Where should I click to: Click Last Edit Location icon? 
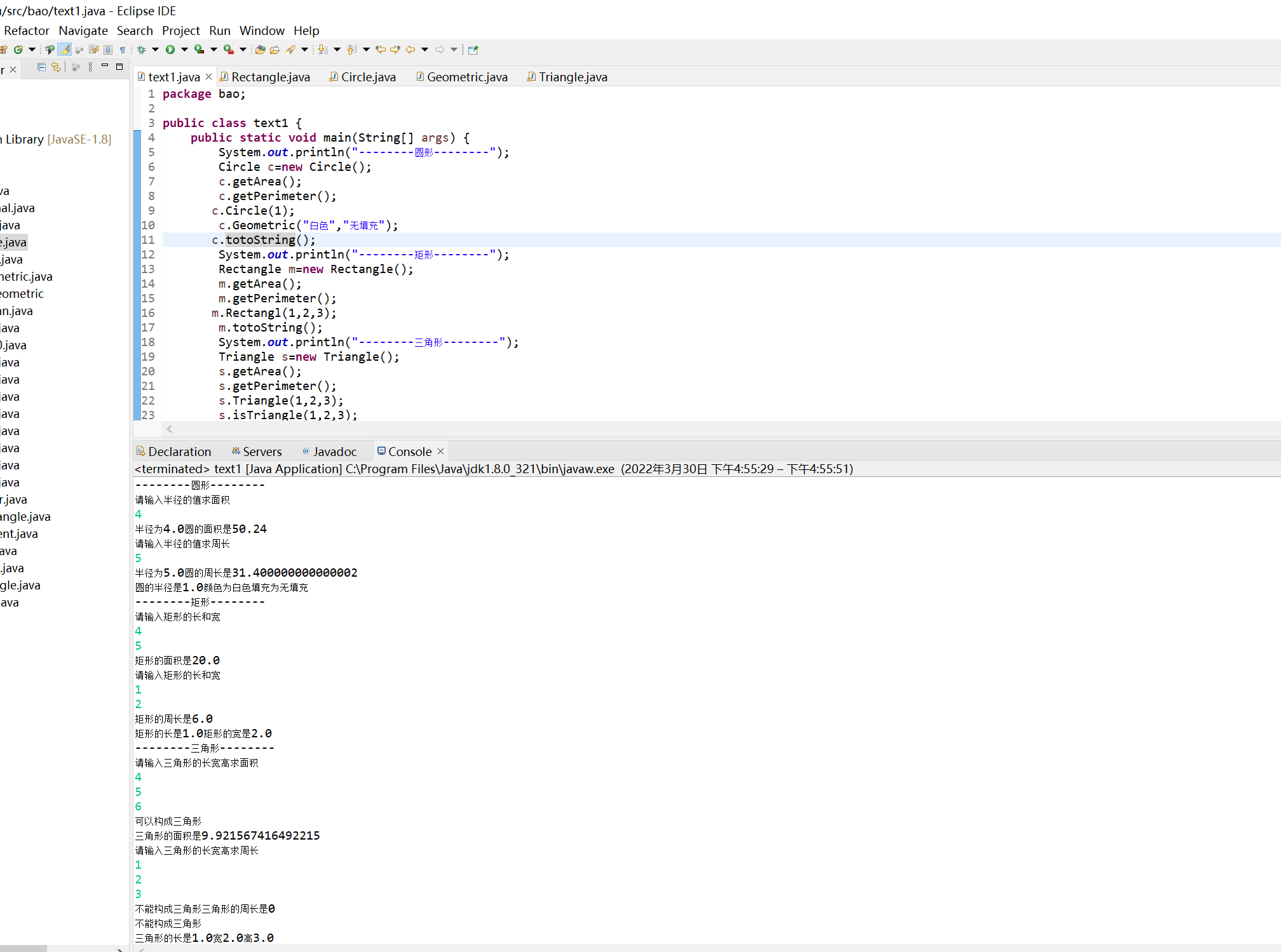pyautogui.click(x=381, y=50)
